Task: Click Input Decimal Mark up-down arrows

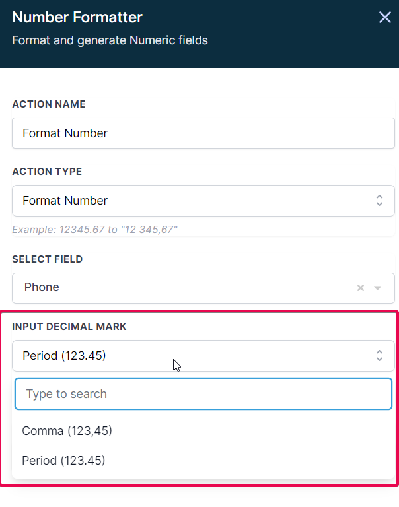Action: coord(379,356)
